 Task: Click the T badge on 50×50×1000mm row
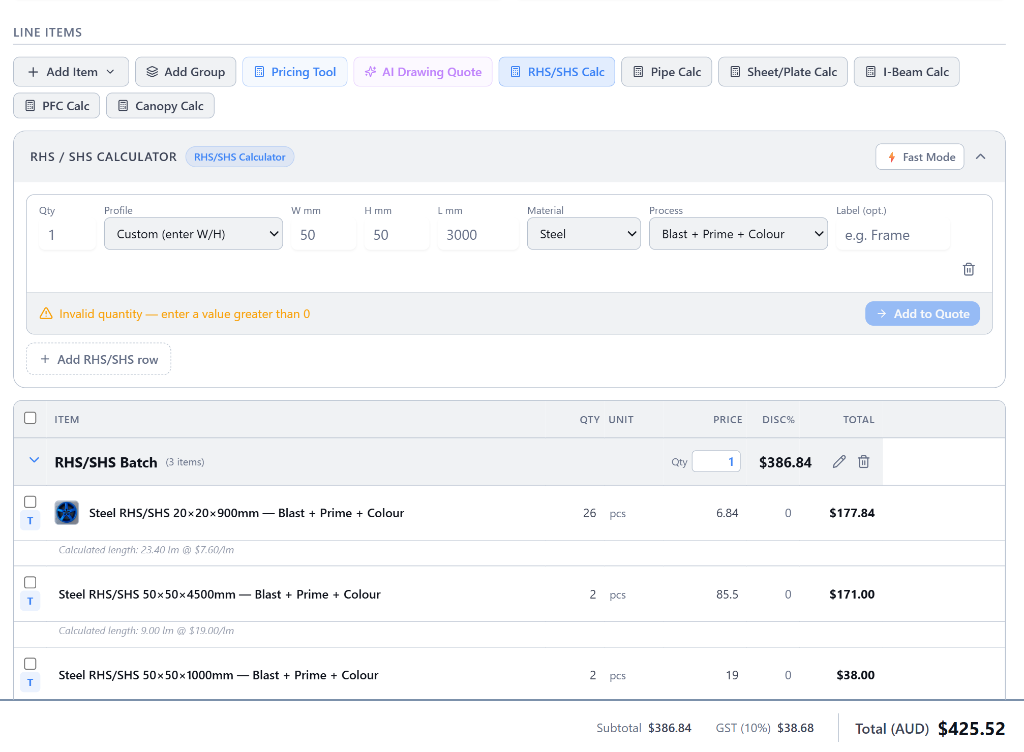coord(30,683)
